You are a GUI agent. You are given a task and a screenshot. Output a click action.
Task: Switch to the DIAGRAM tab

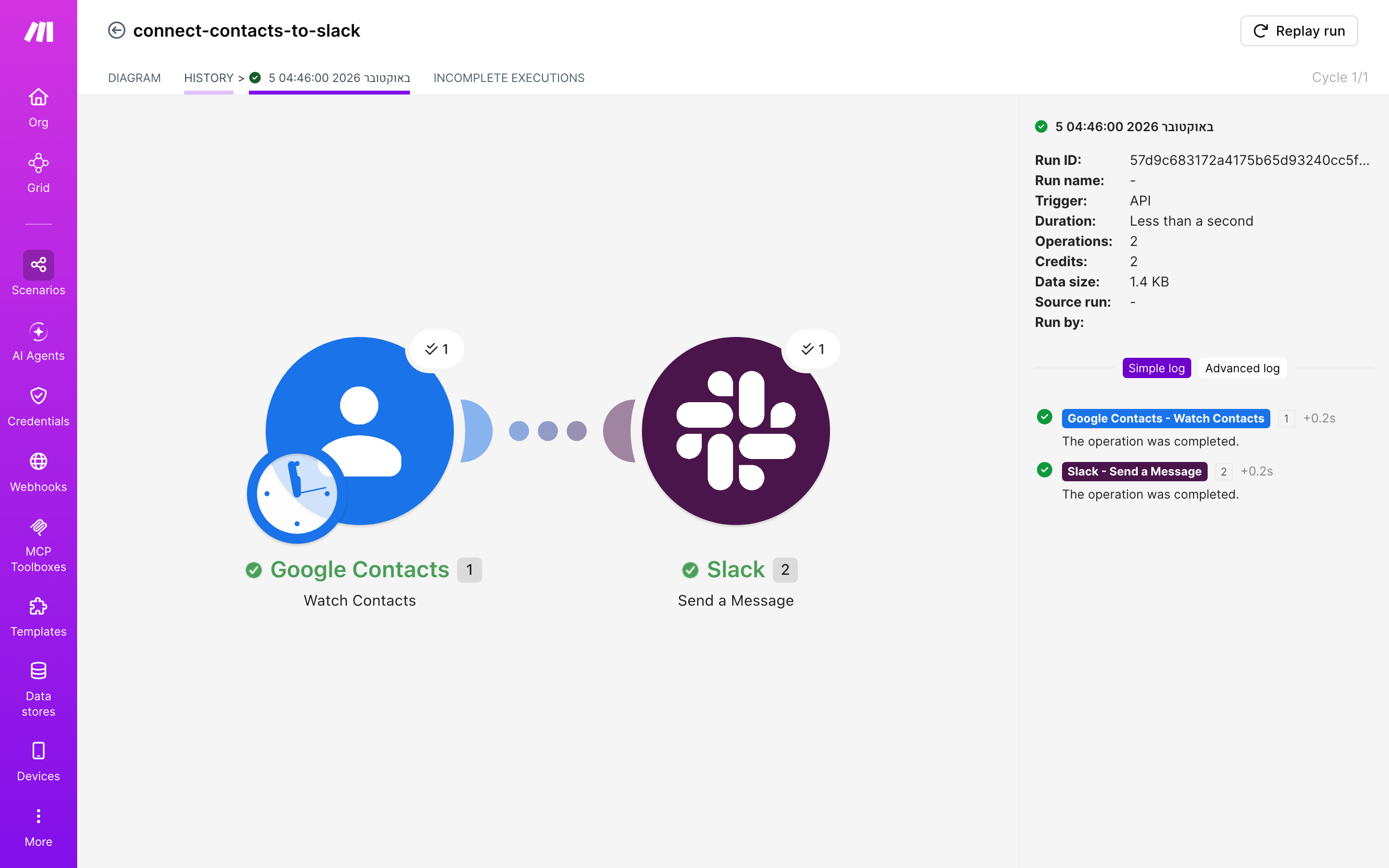tap(134, 78)
